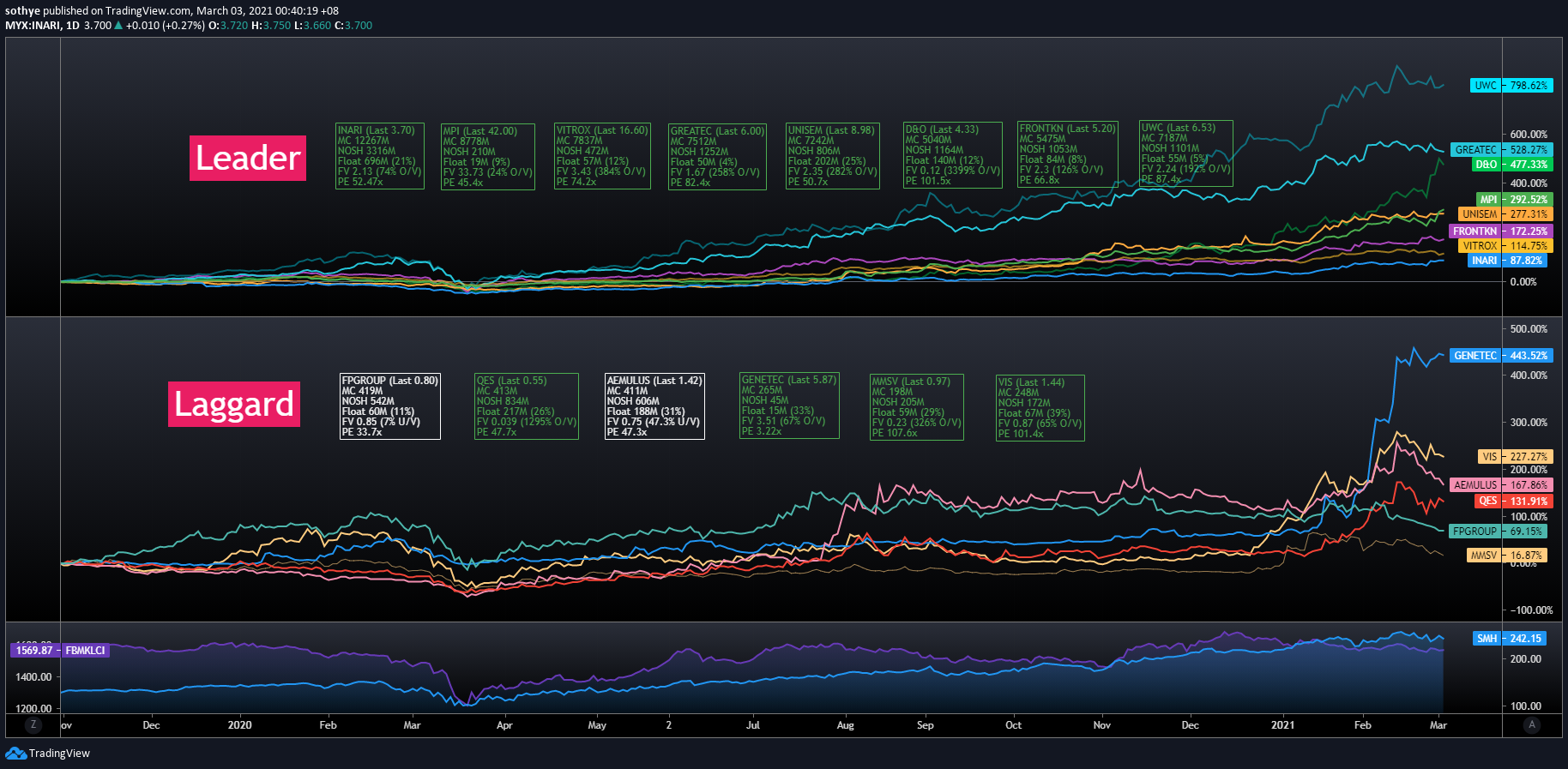Open the VIS (Last 1.44) note box

point(1040,408)
